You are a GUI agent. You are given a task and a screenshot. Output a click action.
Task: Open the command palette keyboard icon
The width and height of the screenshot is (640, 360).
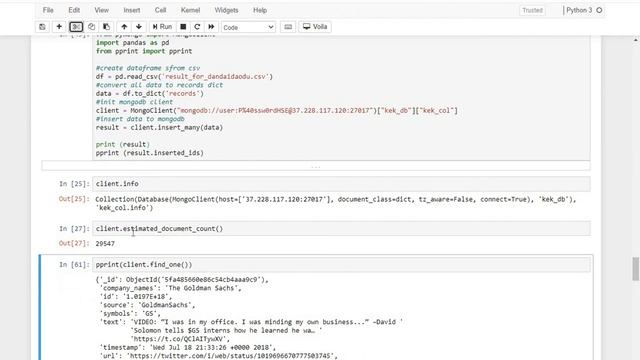pyautogui.click(x=288, y=27)
